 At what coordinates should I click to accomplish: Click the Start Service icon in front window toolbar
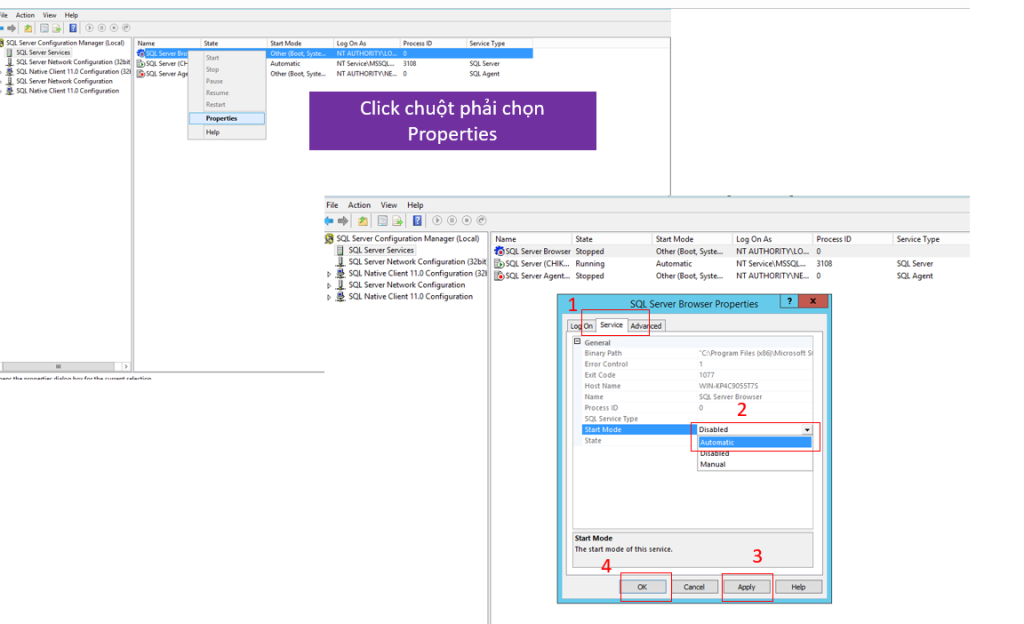[x=437, y=221]
